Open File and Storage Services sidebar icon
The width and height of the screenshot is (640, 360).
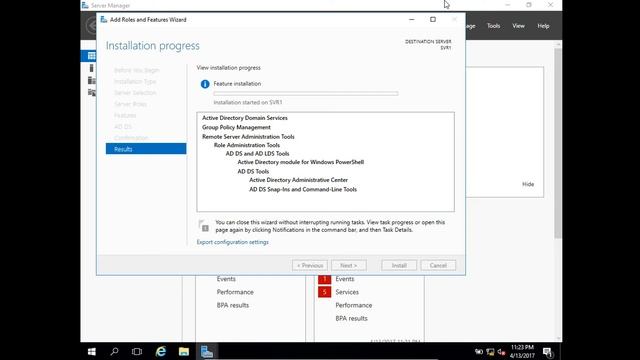92,93
